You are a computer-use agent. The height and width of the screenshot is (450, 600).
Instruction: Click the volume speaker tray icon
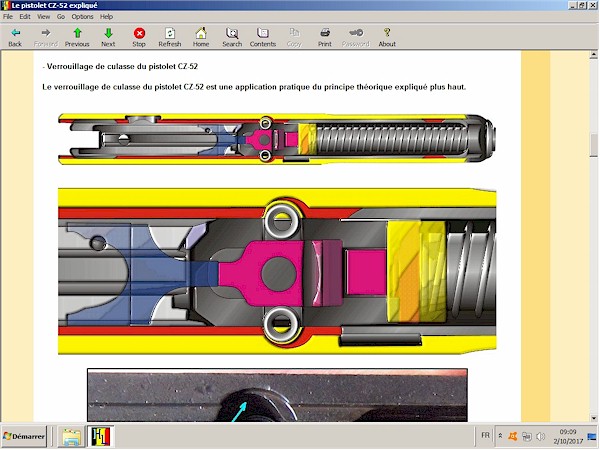pyautogui.click(x=540, y=436)
